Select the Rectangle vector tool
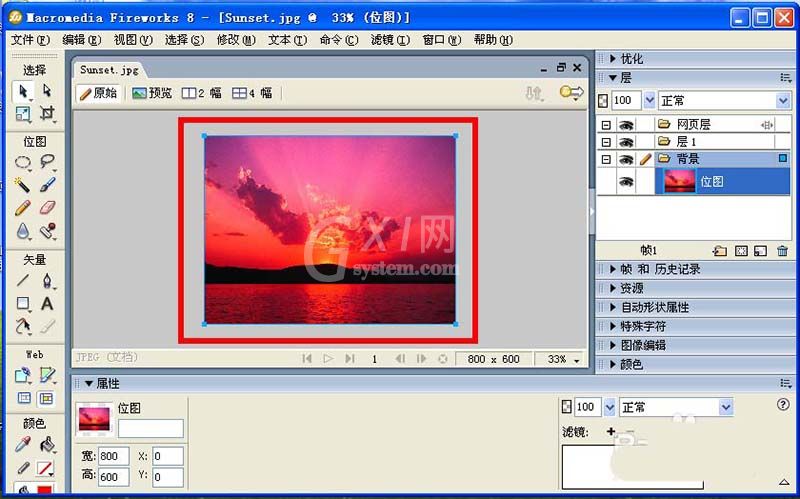 [23, 304]
